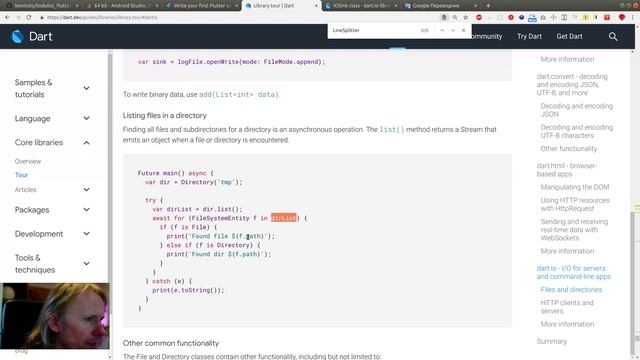Select the Library tour | Dart tab
Screen dimensions: 640x360
[281, 6]
